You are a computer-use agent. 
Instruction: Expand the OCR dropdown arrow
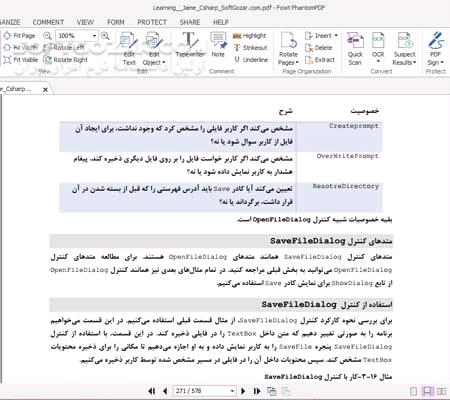click(x=378, y=62)
